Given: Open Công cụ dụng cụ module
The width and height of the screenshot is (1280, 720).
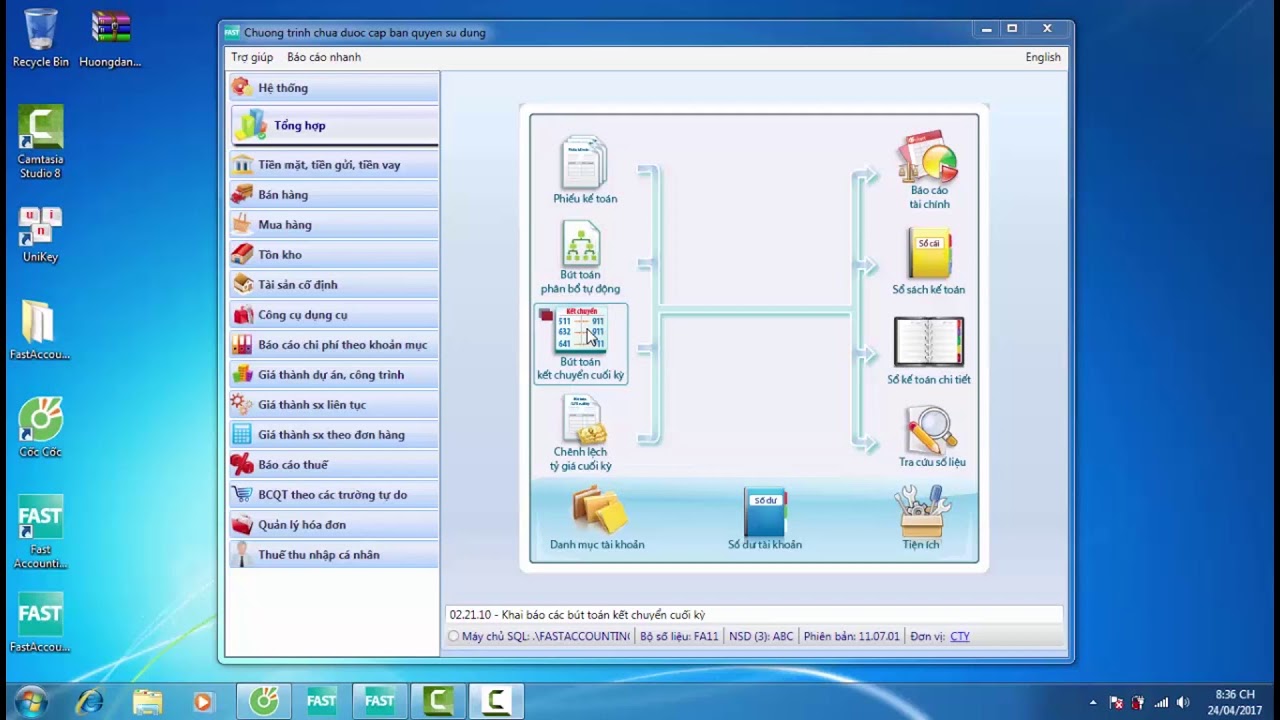Looking at the screenshot, I should [334, 315].
